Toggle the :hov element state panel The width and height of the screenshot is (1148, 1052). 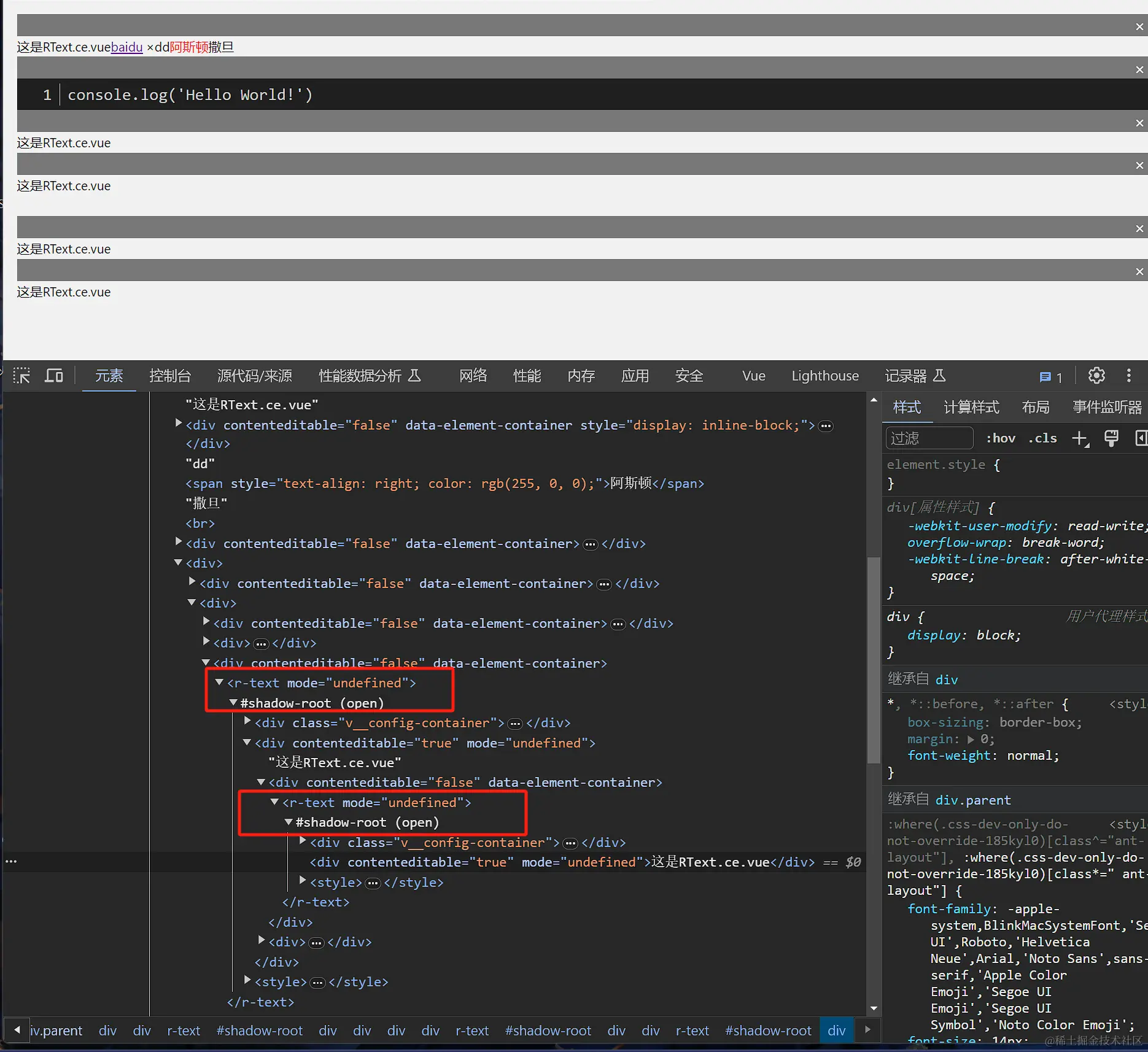[1000, 438]
